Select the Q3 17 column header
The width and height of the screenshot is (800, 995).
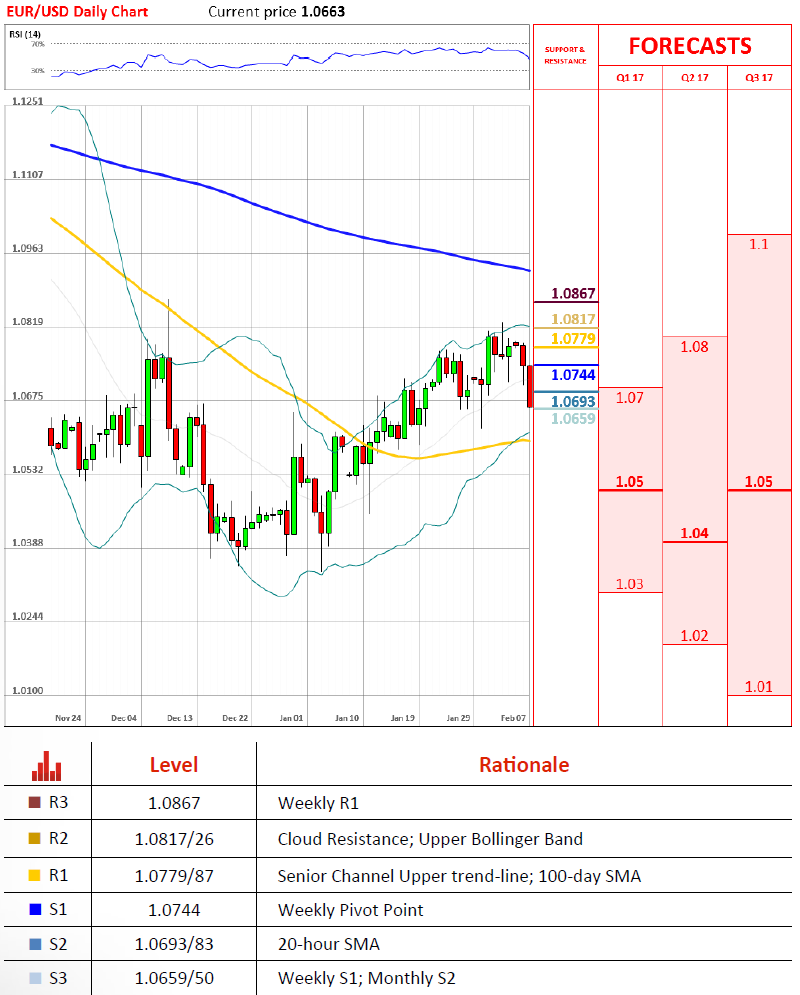tap(759, 77)
